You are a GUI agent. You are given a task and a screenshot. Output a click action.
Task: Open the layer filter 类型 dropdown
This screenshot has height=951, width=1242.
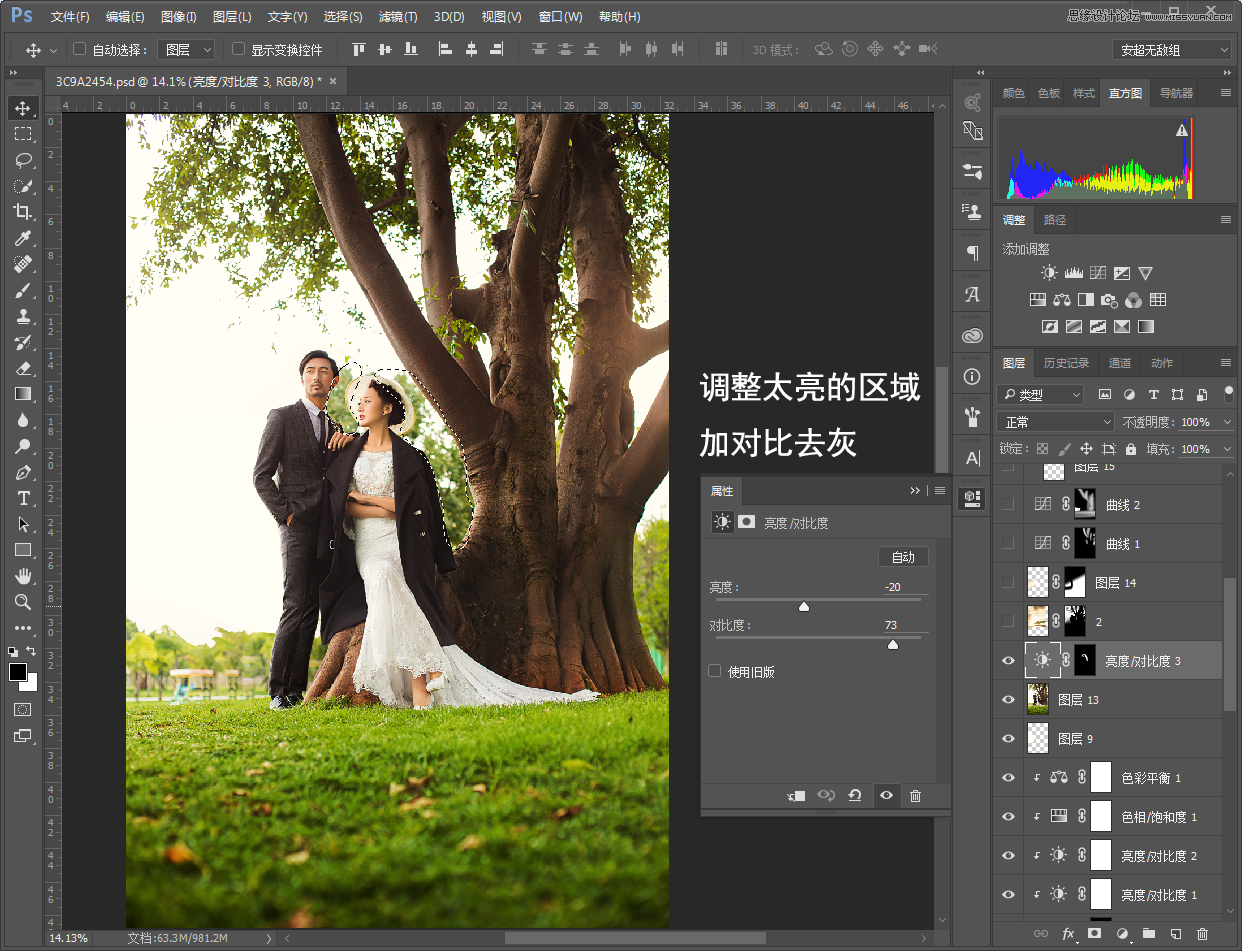(1040, 394)
